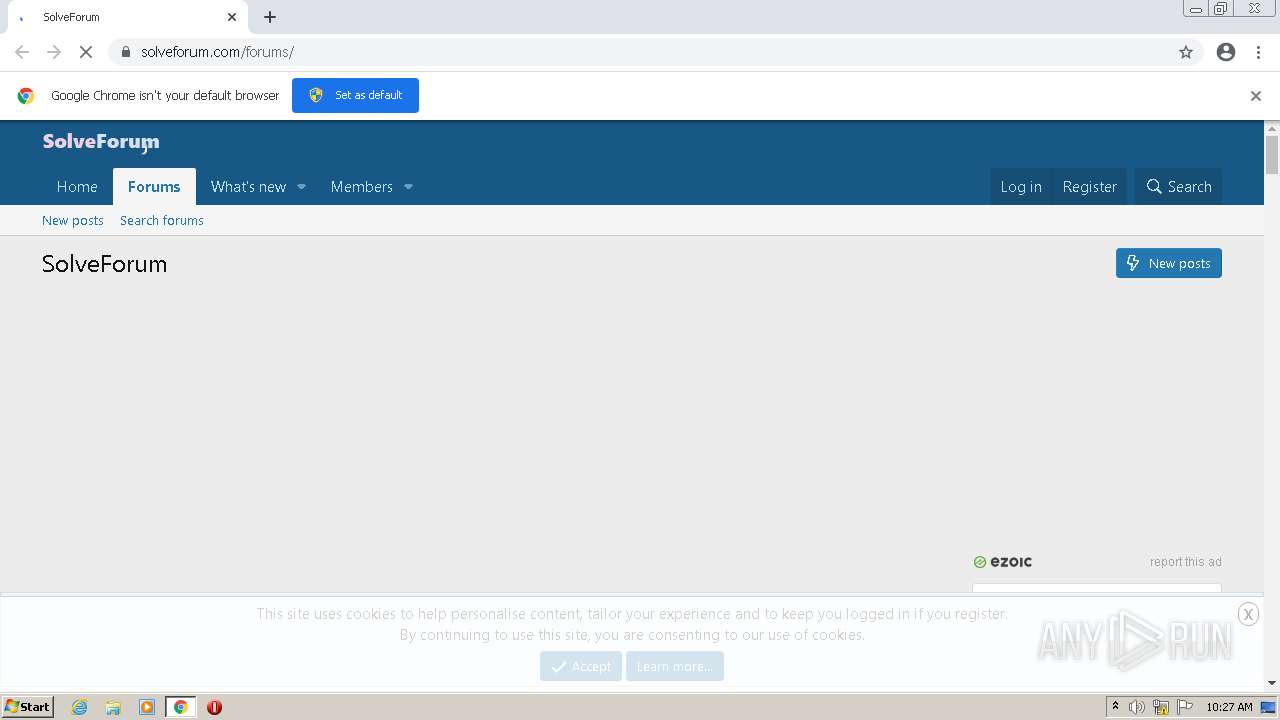This screenshot has height=720, width=1280.
Task: Click the ezoic ad logo
Action: (x=1003, y=562)
